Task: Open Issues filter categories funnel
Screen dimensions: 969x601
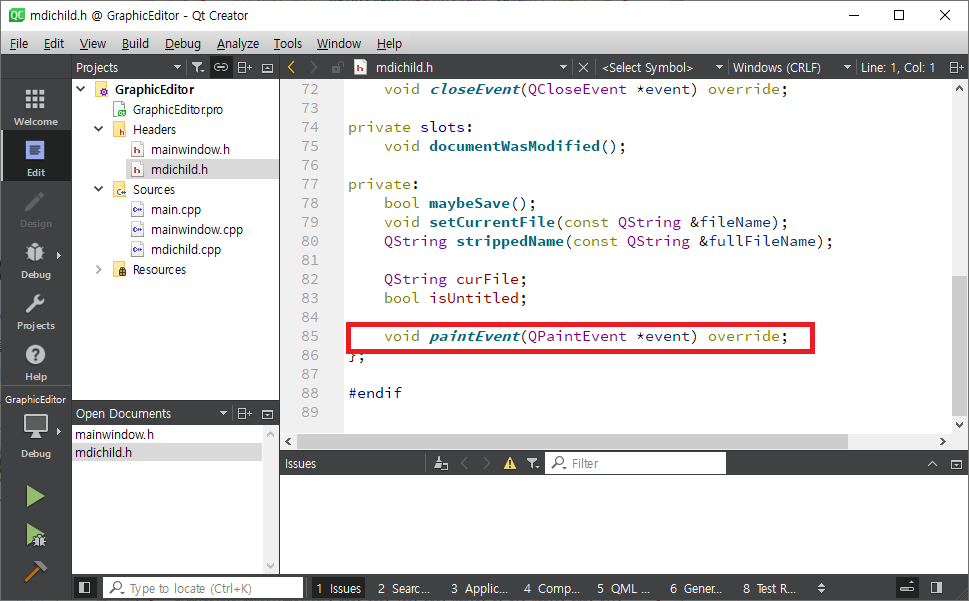Action: (x=532, y=463)
